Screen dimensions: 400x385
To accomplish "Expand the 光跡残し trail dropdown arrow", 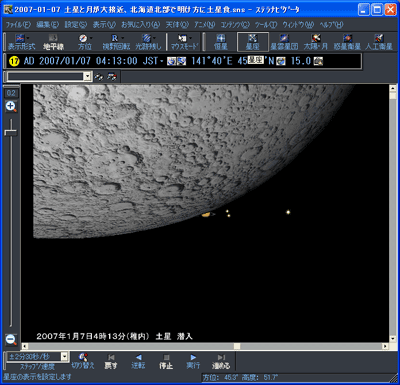I will [x=154, y=38].
